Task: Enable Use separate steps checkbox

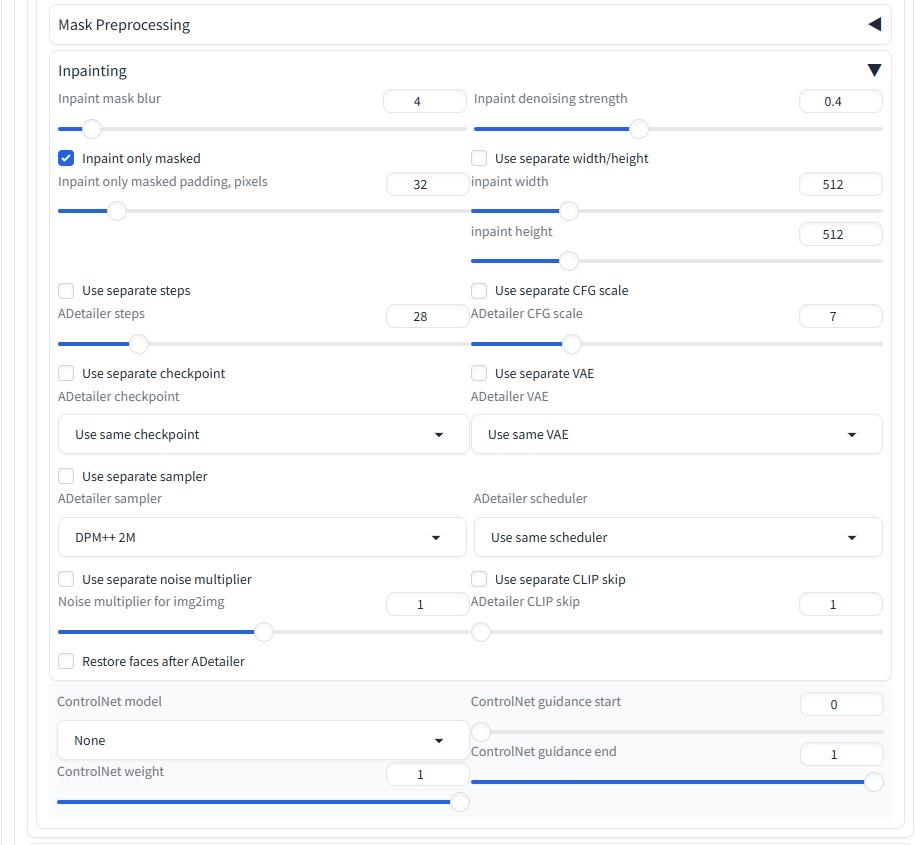Action: (67, 291)
